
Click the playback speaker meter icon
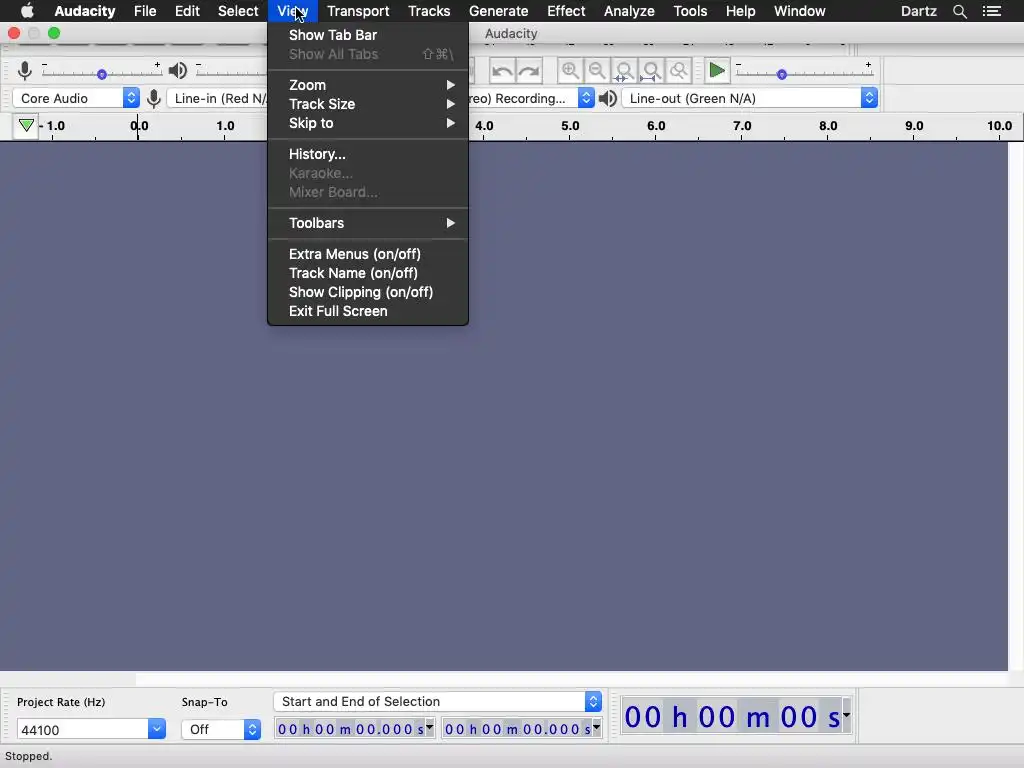pos(178,70)
